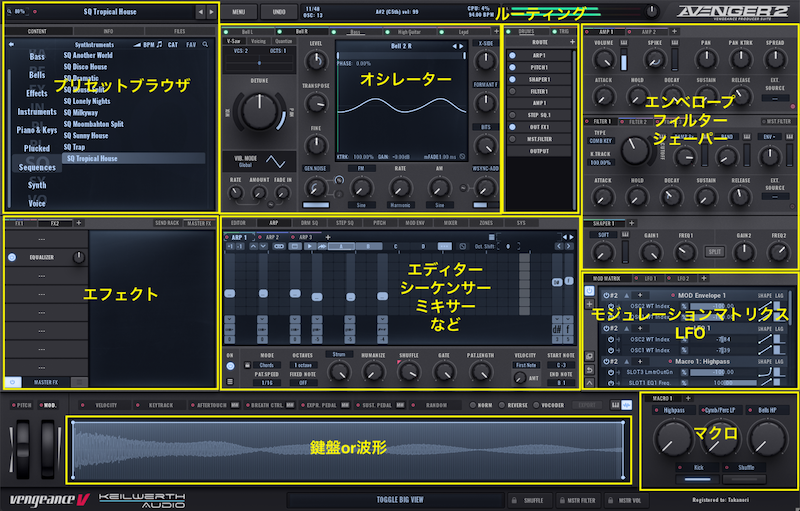Switch to the DRM SQ editor tab

click(310, 223)
